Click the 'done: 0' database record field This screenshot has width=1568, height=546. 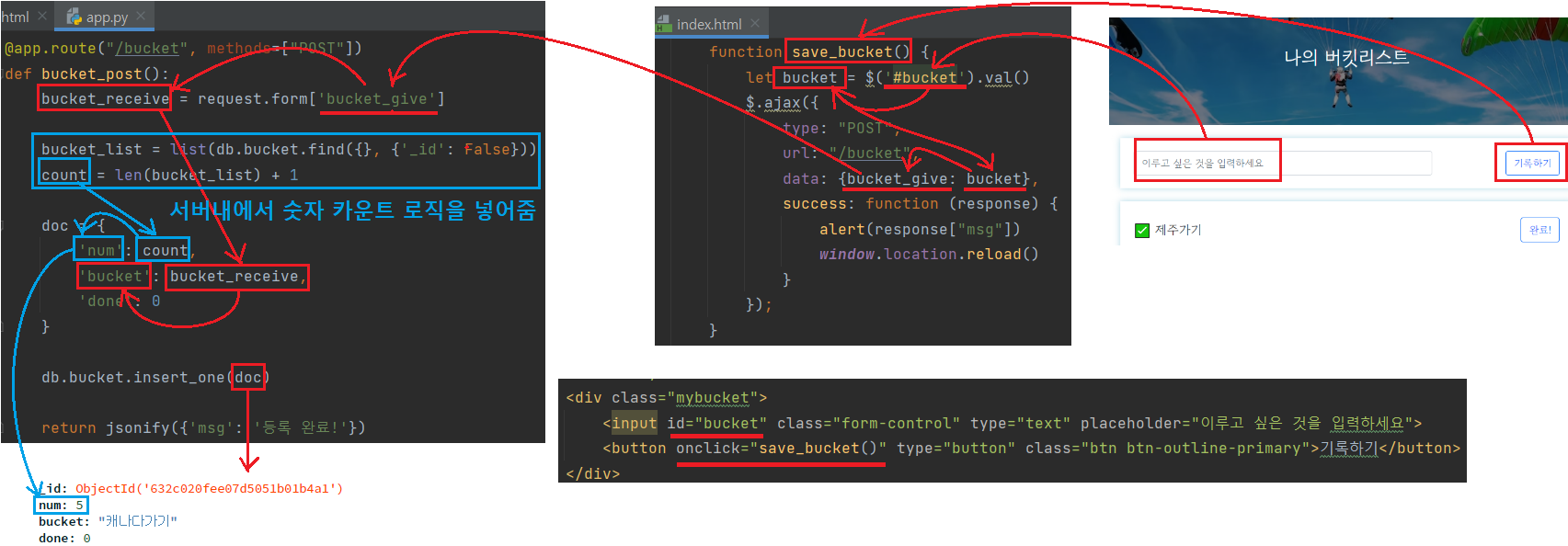tap(64, 538)
